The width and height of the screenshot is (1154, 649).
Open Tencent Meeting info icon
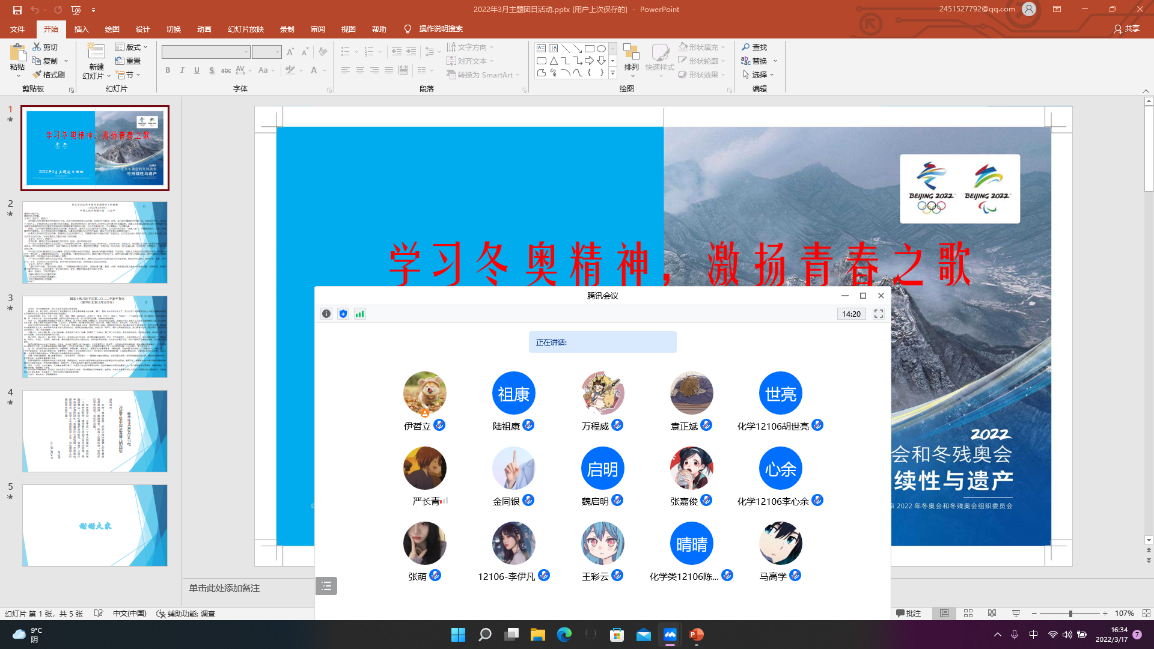(x=326, y=314)
